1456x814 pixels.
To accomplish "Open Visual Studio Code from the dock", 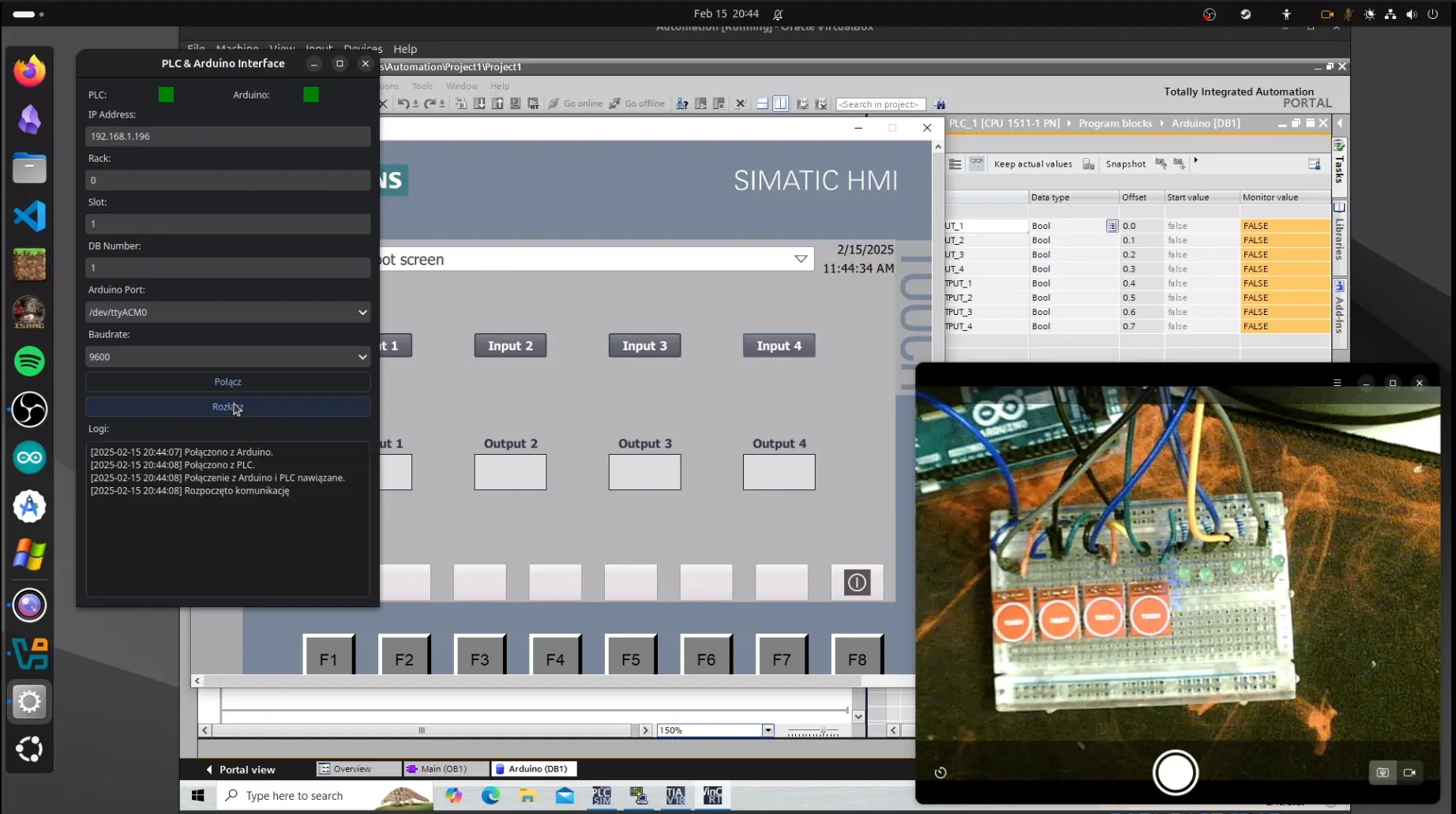I will point(30,216).
